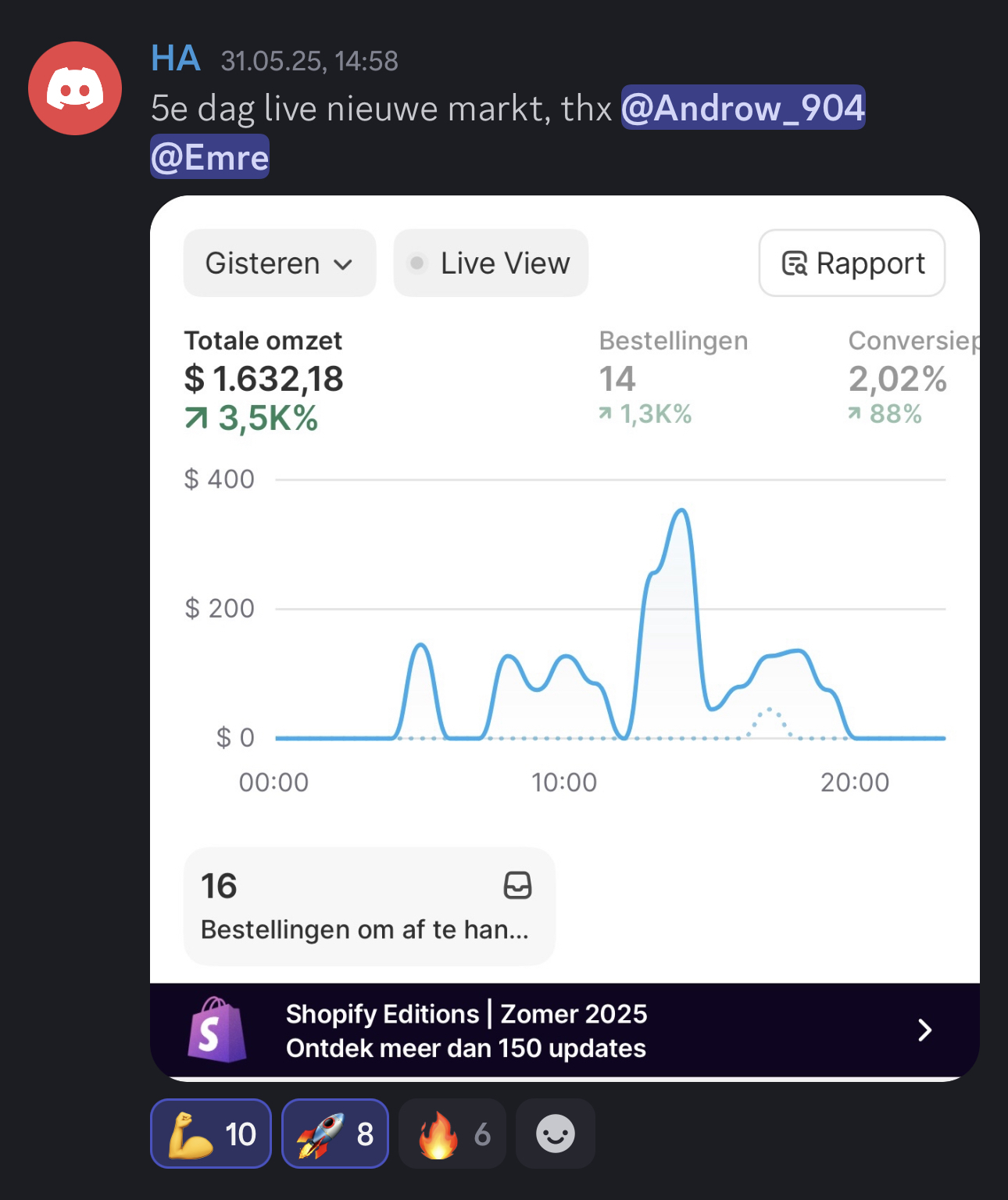Add your fire emoji reaction
1008x1200 pixels.
452,1134
